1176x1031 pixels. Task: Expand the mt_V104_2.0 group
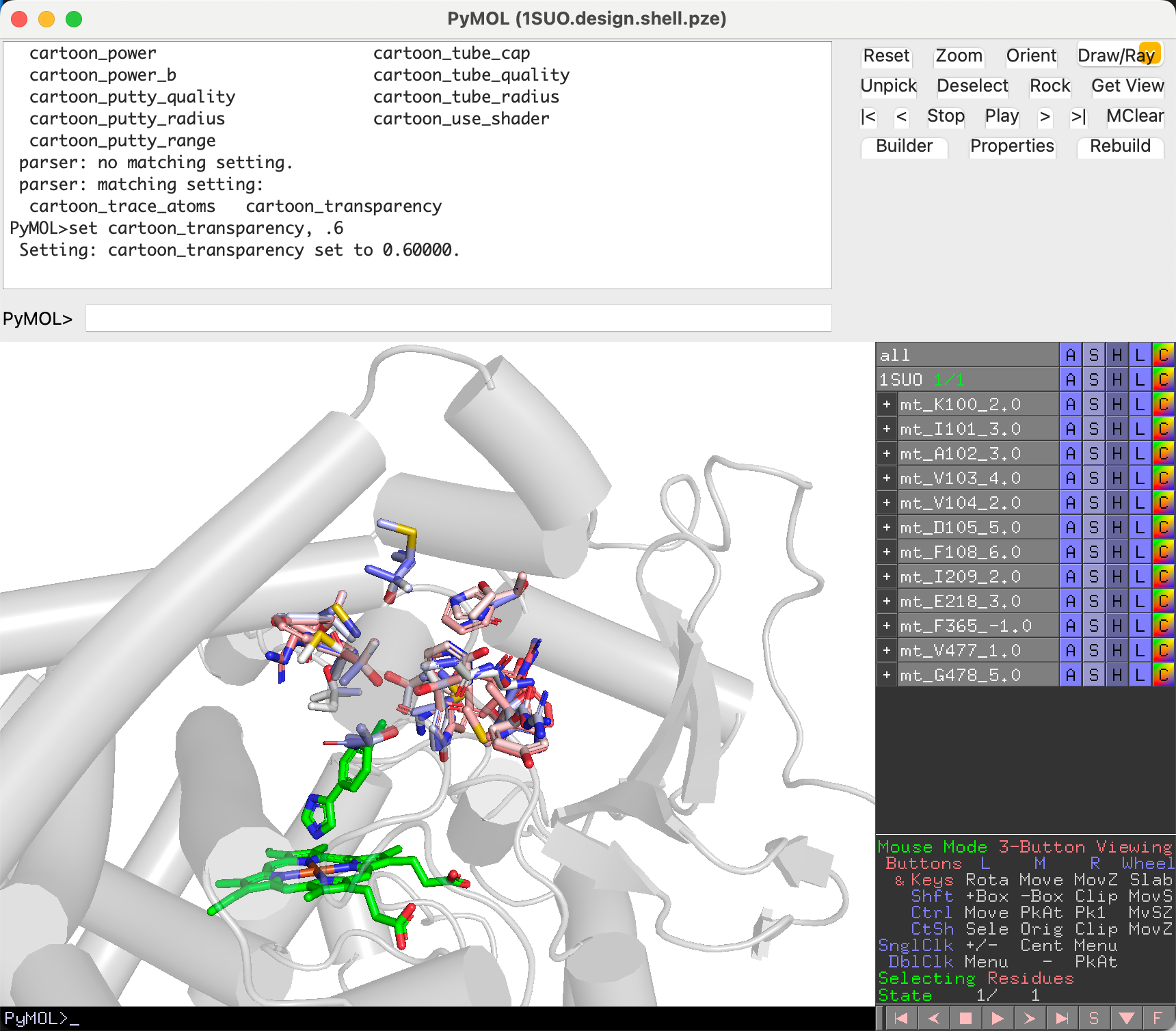[x=887, y=503]
